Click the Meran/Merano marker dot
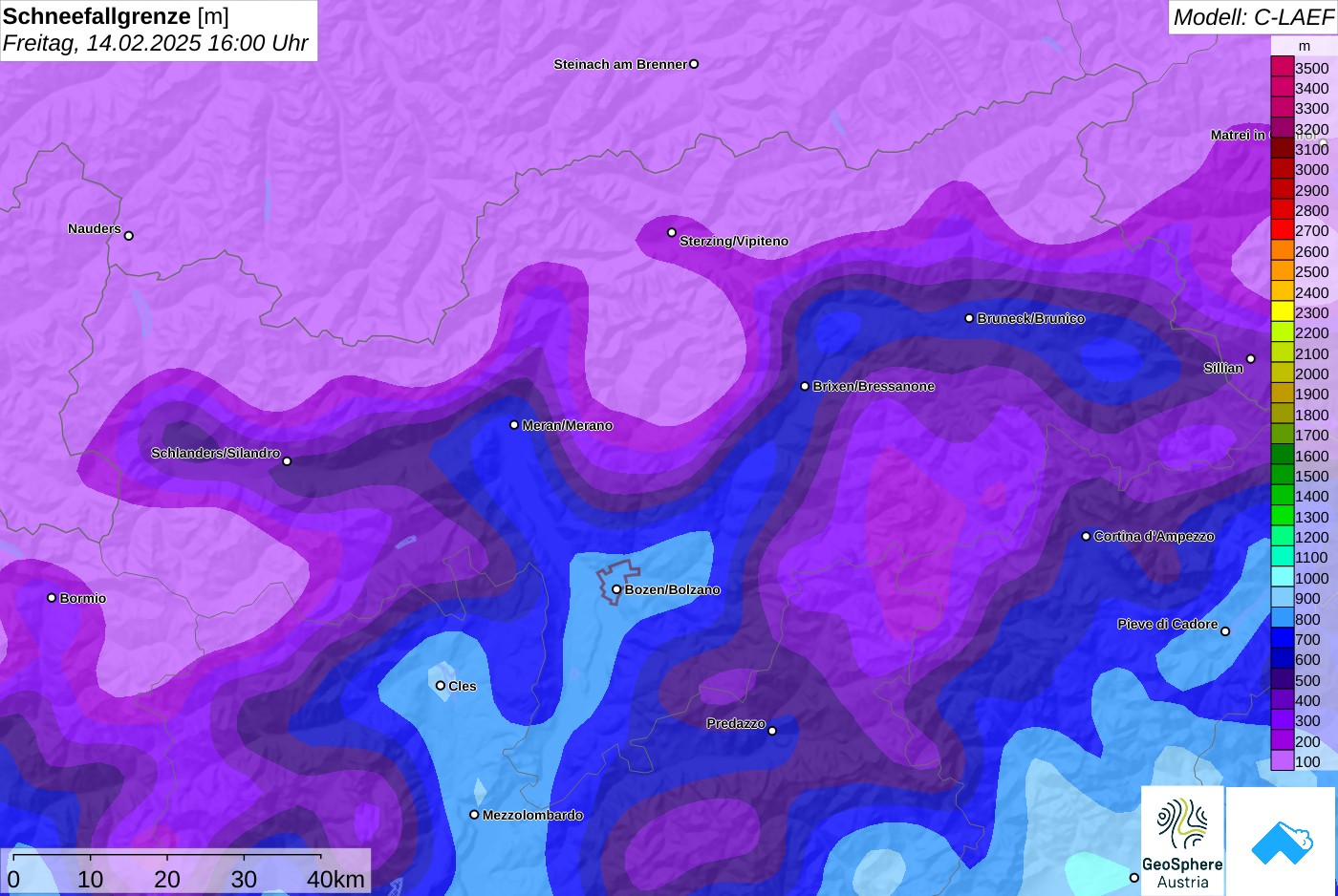This screenshot has width=1338, height=896. point(514,425)
